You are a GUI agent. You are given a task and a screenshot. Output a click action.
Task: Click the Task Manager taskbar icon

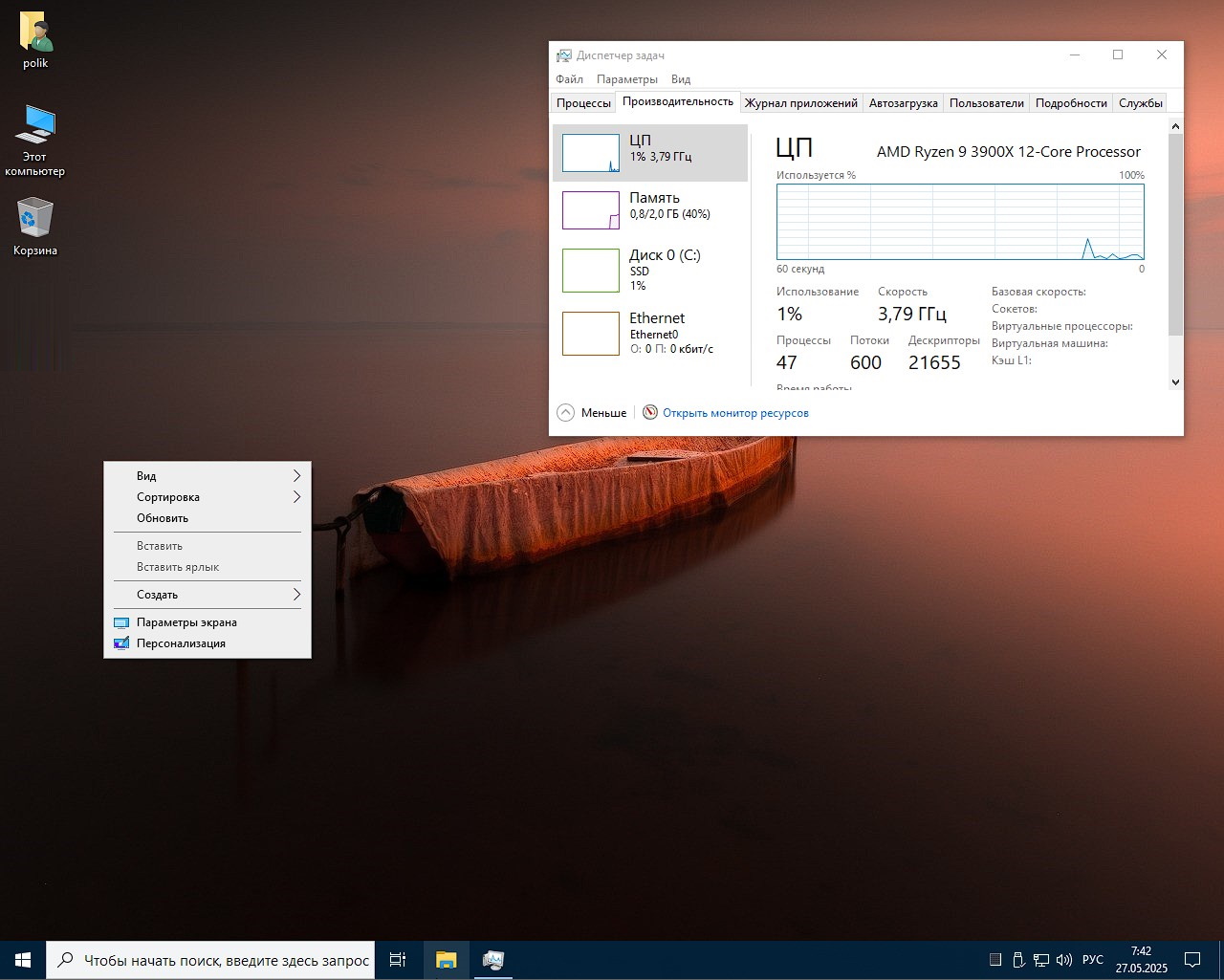coord(493,960)
